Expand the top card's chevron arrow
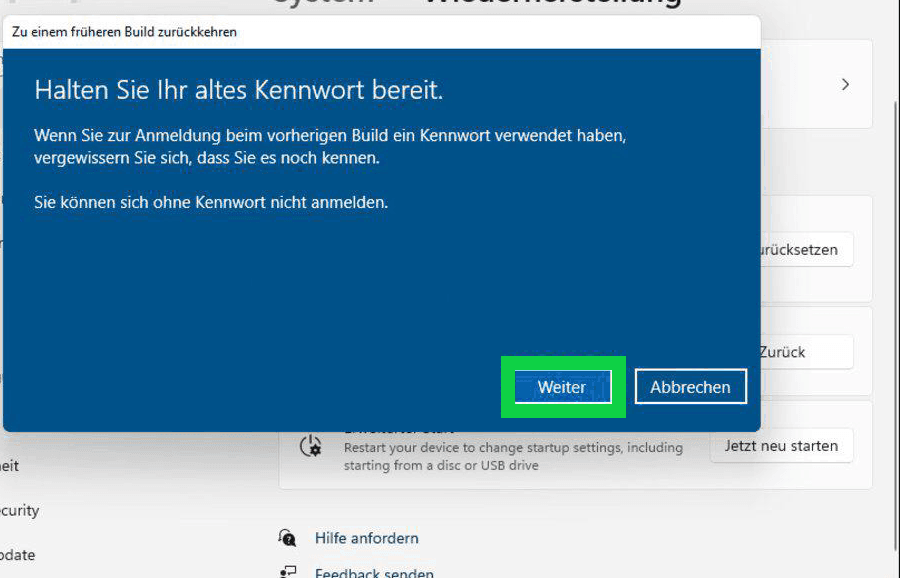The image size is (900, 578). coord(845,85)
